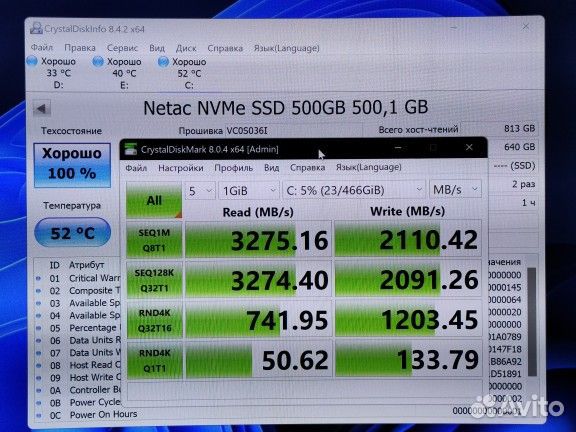Select the 05 Percentage Used row

click(78, 328)
